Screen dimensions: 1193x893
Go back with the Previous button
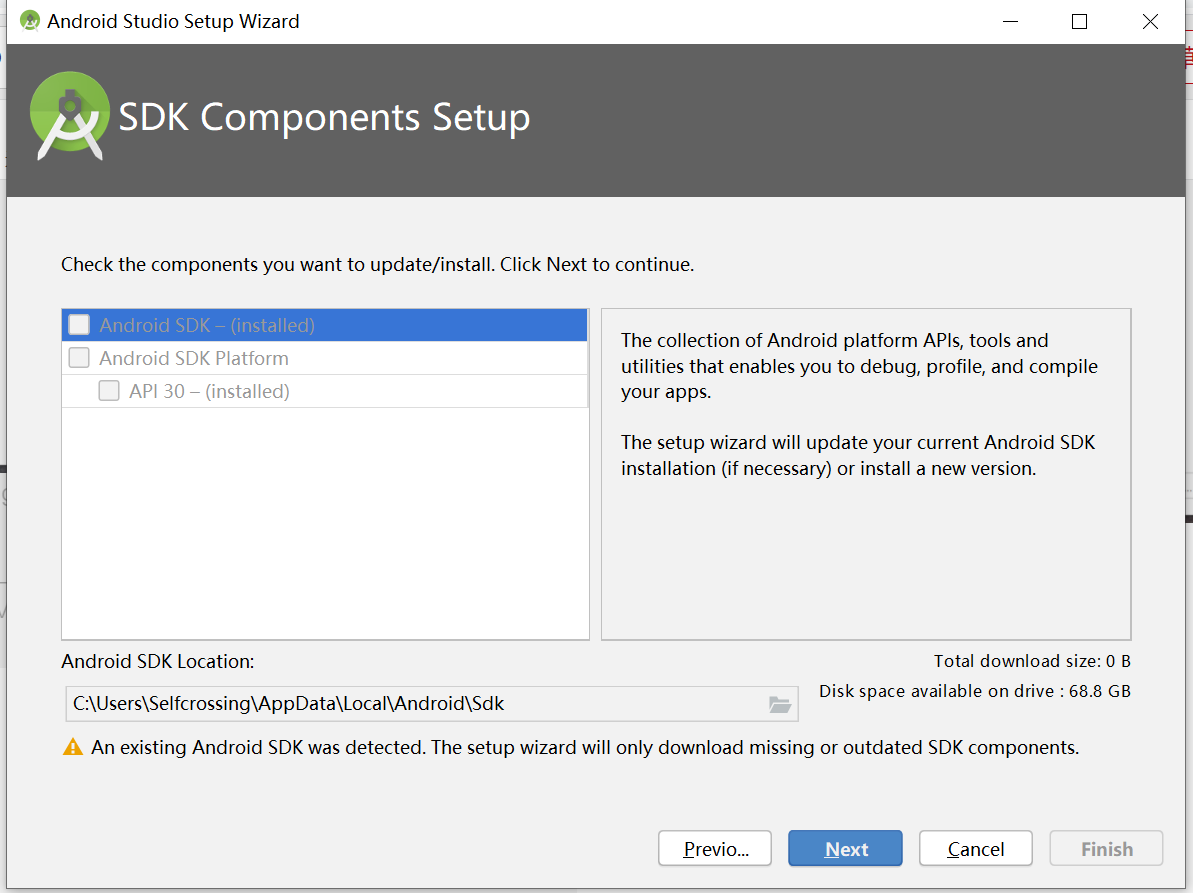click(x=715, y=849)
